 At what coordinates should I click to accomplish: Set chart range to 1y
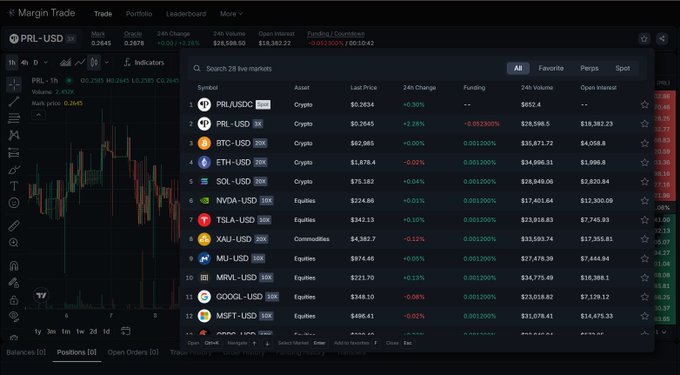[38, 332]
